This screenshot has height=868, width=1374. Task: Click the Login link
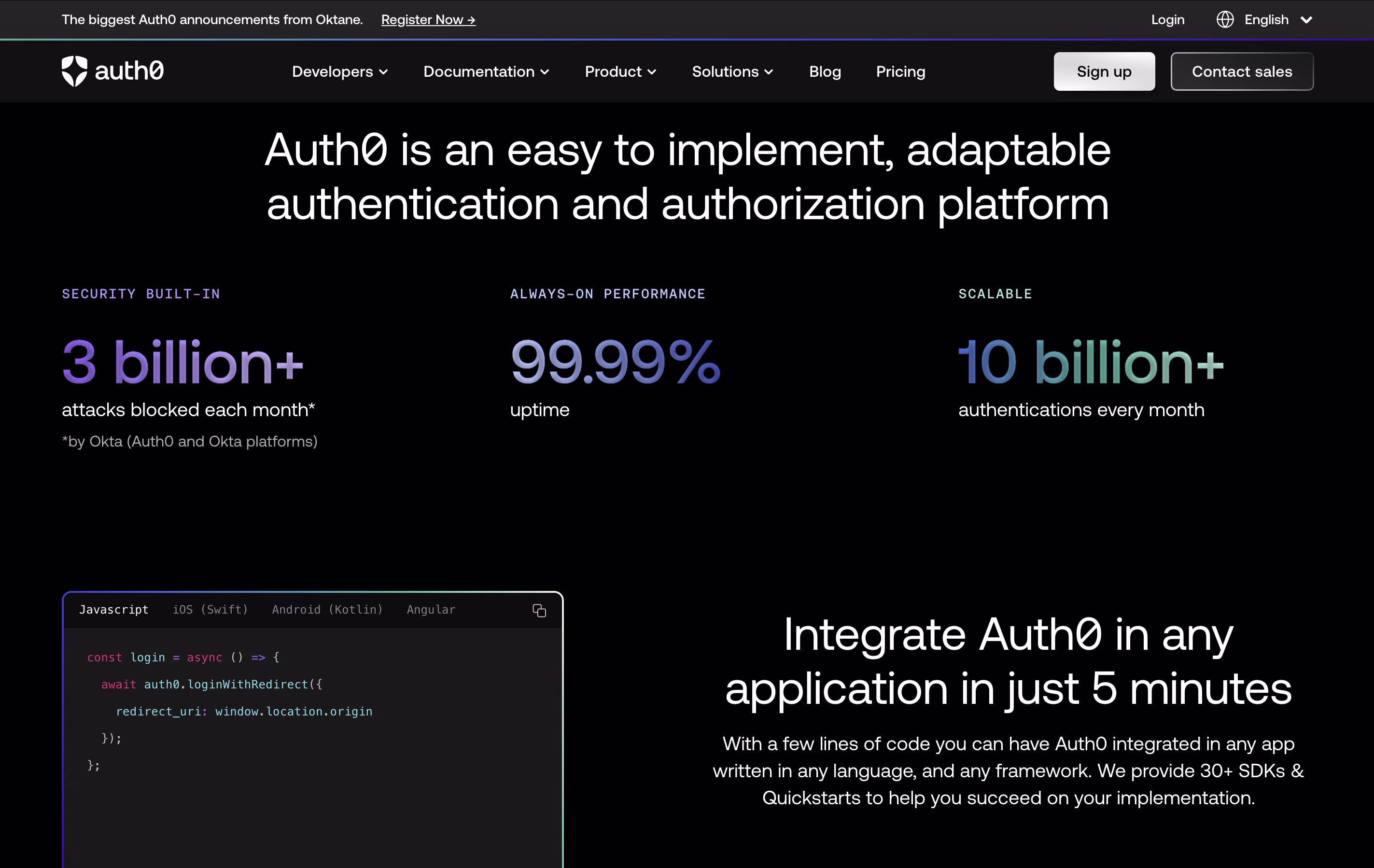pyautogui.click(x=1167, y=20)
